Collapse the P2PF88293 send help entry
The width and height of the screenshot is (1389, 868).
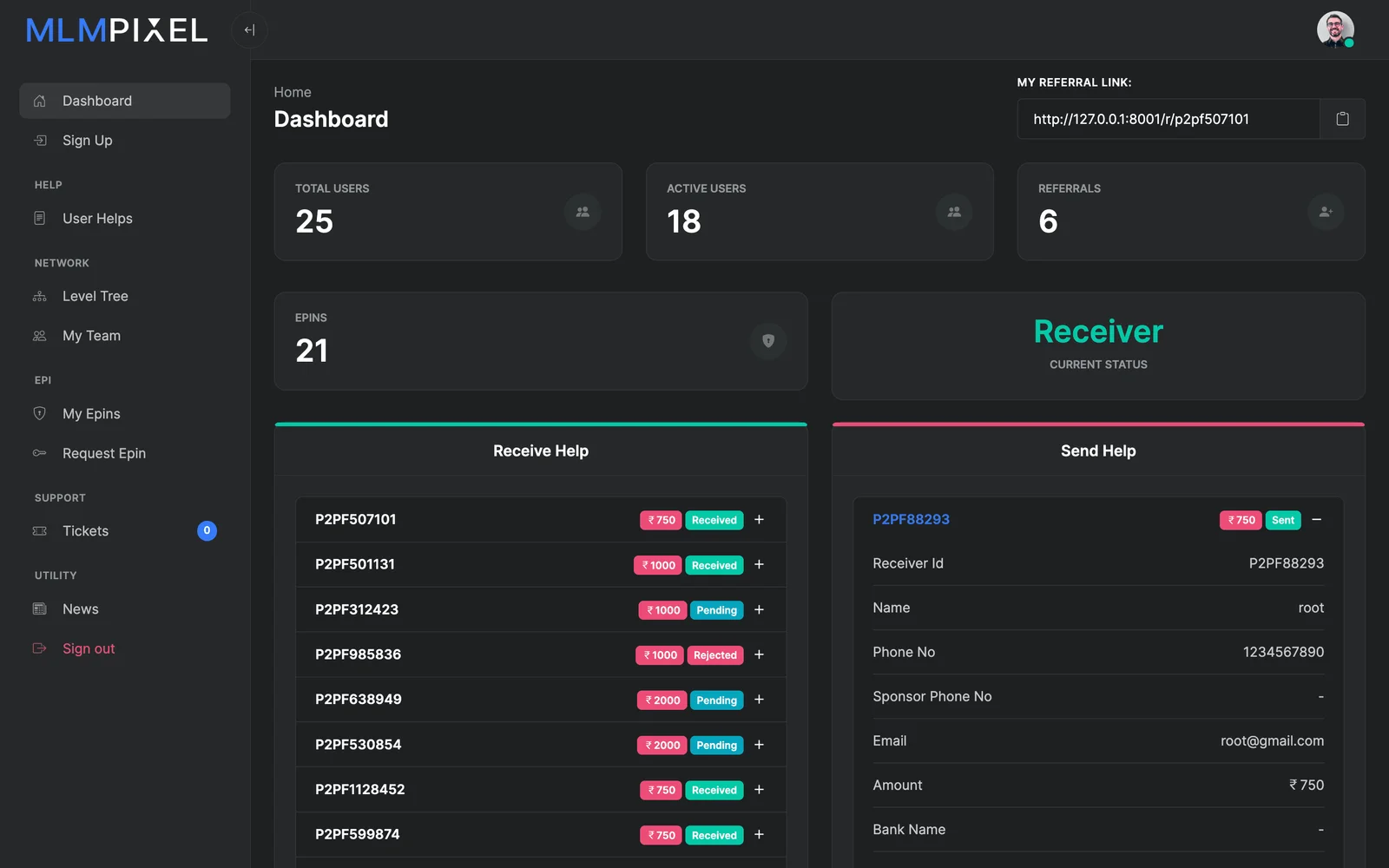point(1316,519)
